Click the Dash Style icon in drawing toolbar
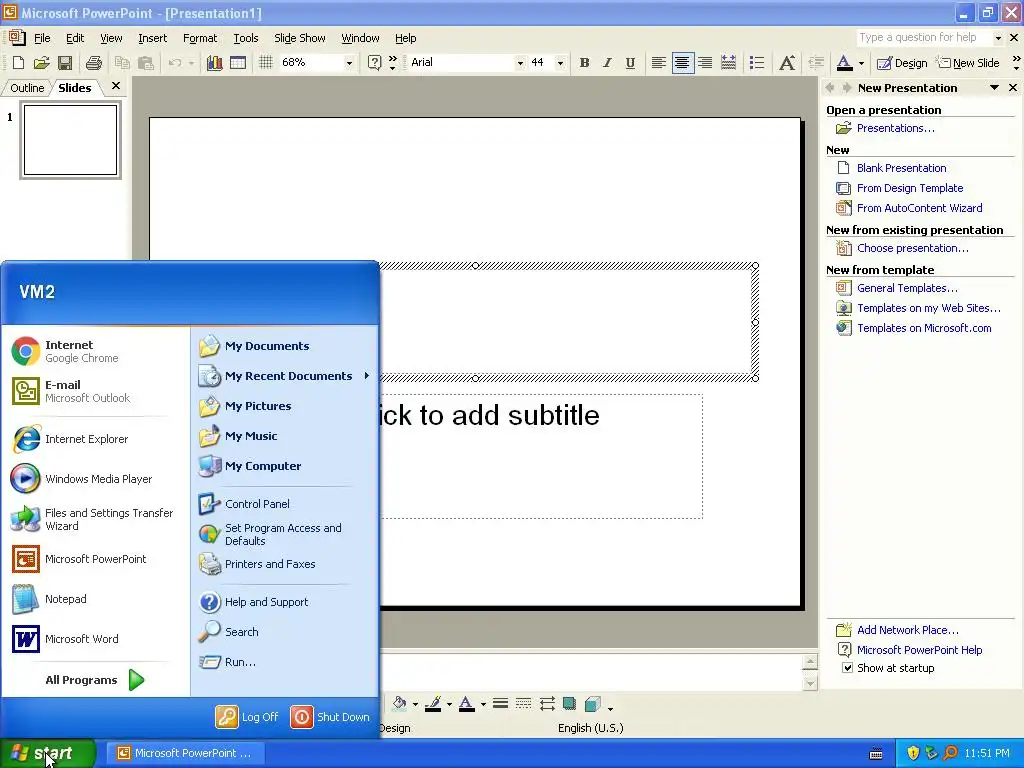Image resolution: width=1024 pixels, height=768 pixels. [523, 703]
